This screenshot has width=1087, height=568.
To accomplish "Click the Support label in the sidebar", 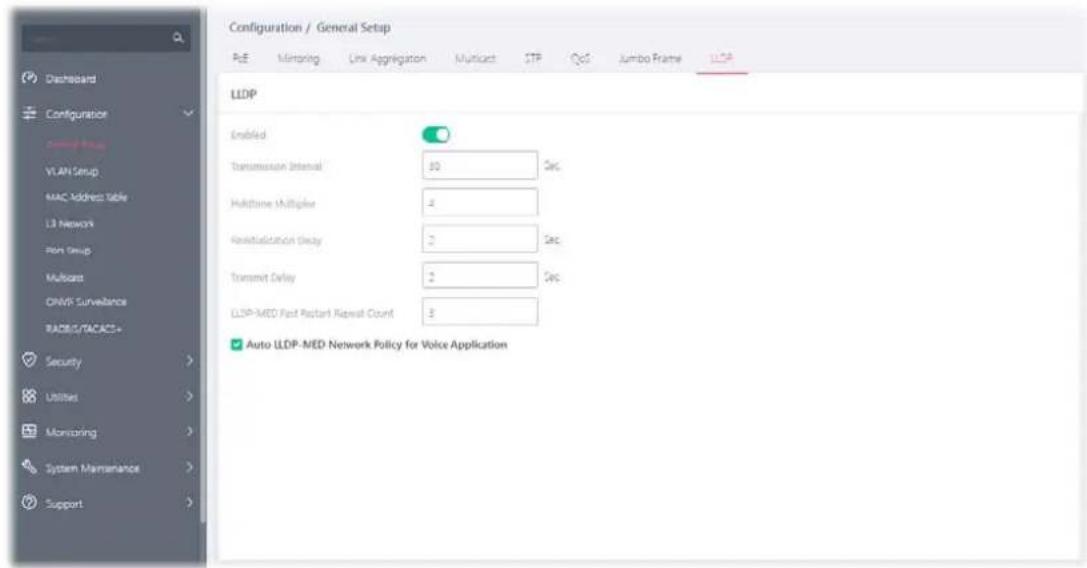I will tap(64, 504).
